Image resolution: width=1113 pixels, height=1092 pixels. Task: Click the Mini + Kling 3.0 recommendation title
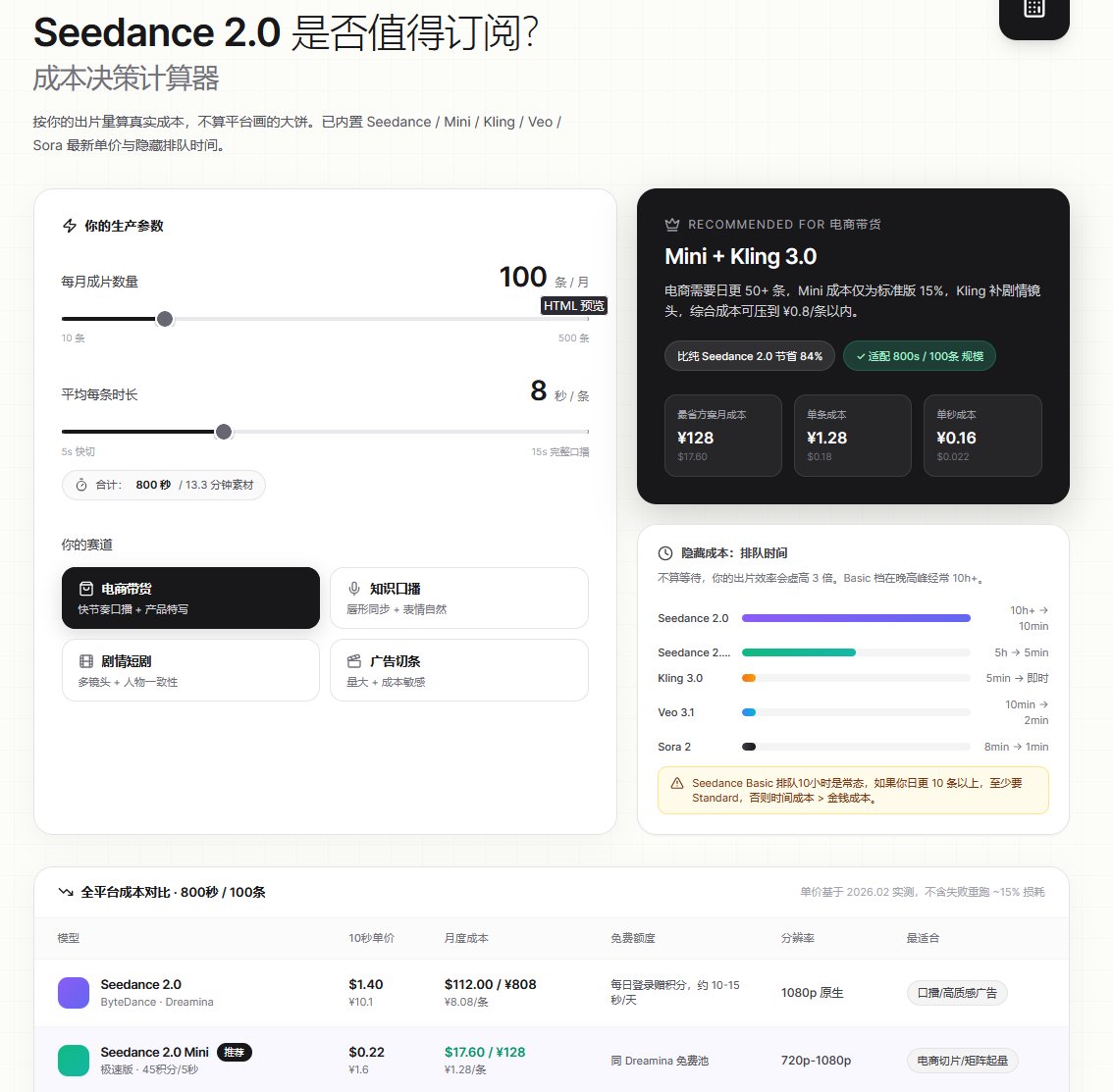(740, 256)
